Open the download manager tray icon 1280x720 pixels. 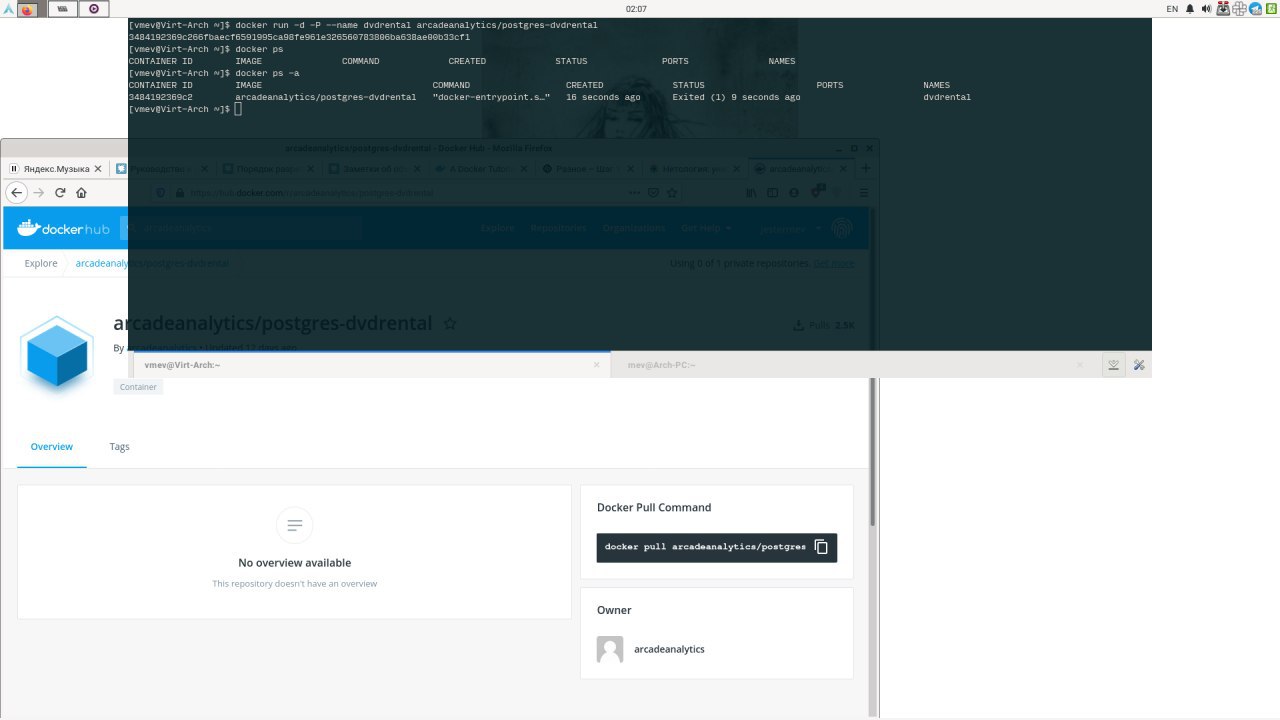click(x=1224, y=9)
